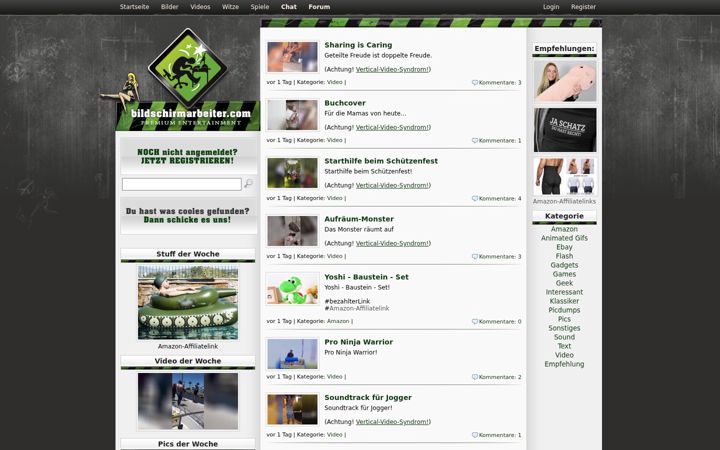Click the search input field

[181, 184]
